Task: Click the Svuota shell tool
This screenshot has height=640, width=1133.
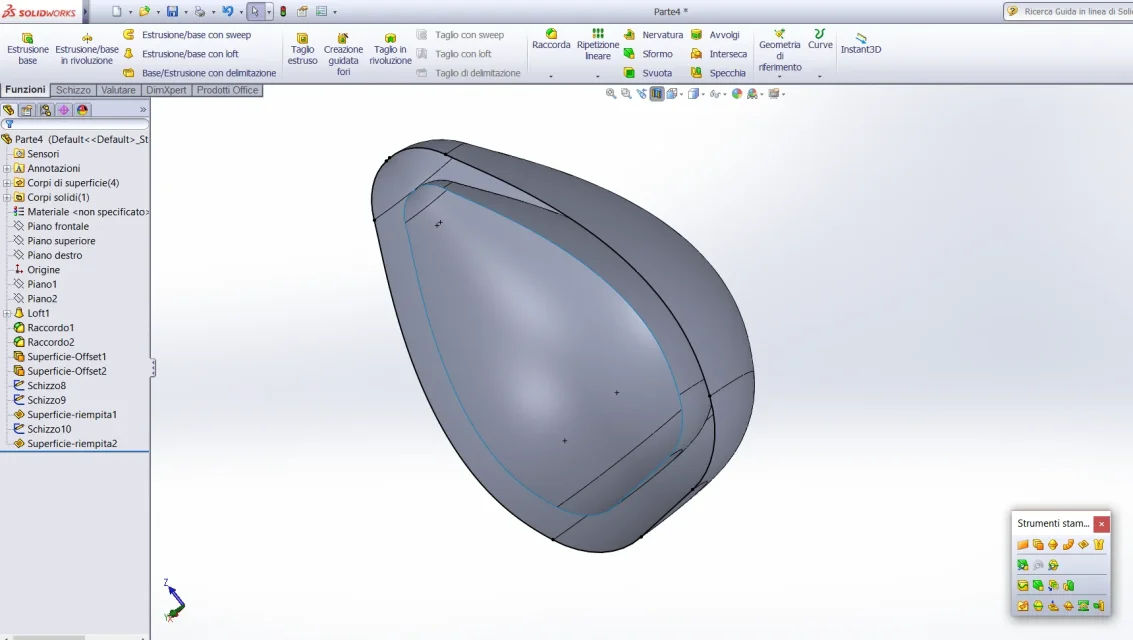Action: (x=648, y=73)
